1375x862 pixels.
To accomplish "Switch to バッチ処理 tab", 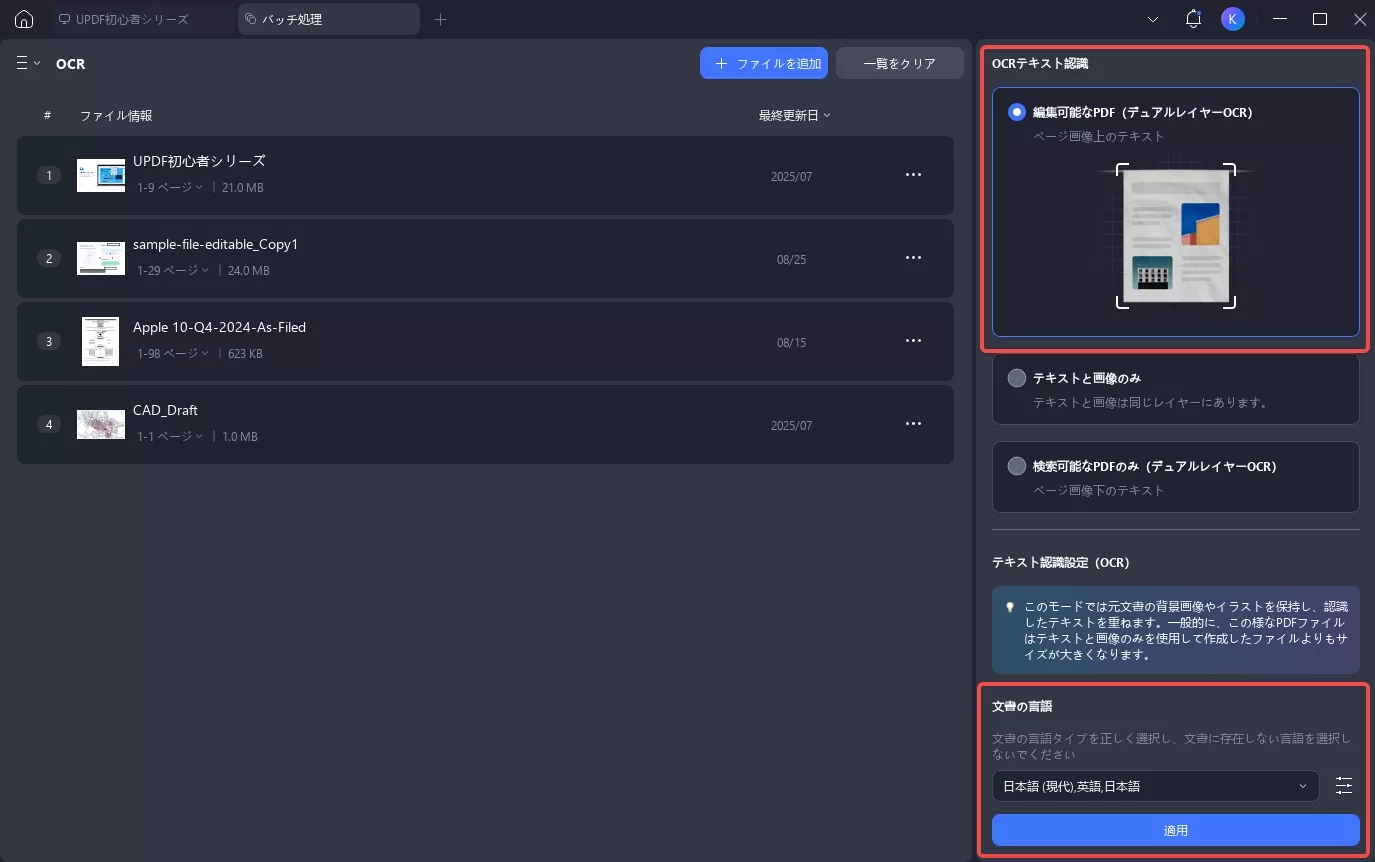I will click(328, 19).
